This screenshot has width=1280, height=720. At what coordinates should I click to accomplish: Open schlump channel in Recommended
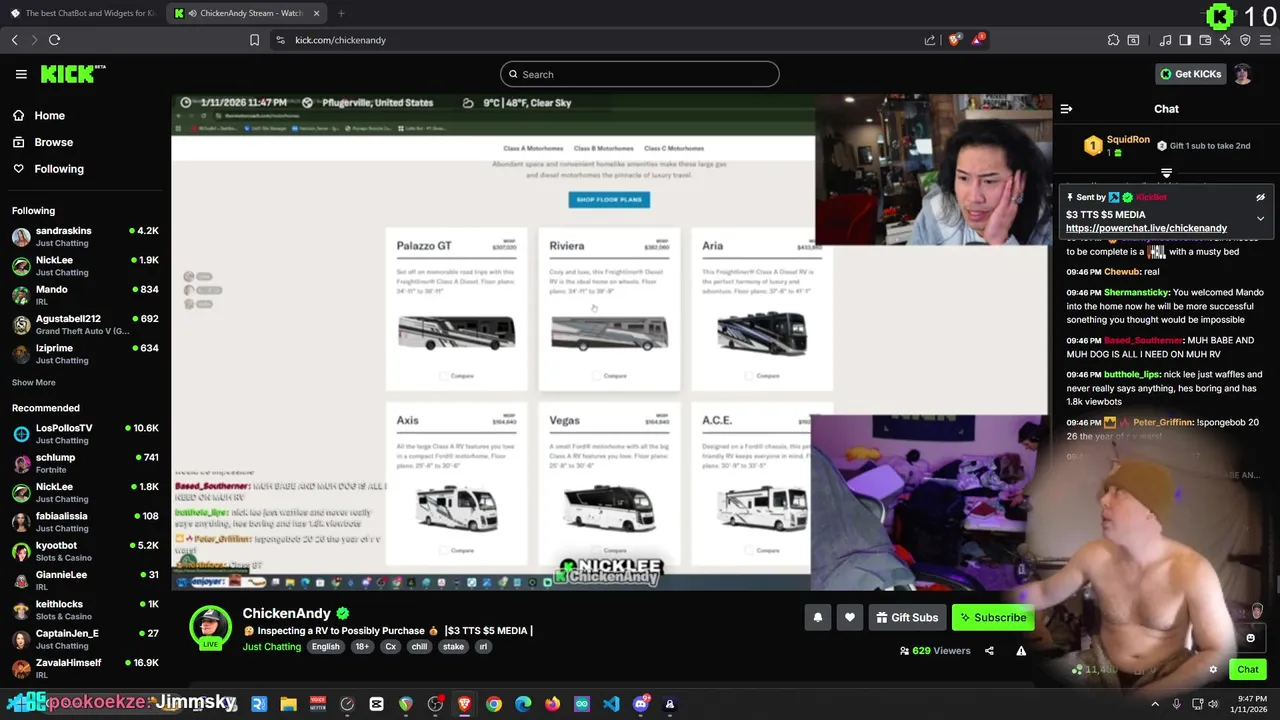[x=85, y=463]
